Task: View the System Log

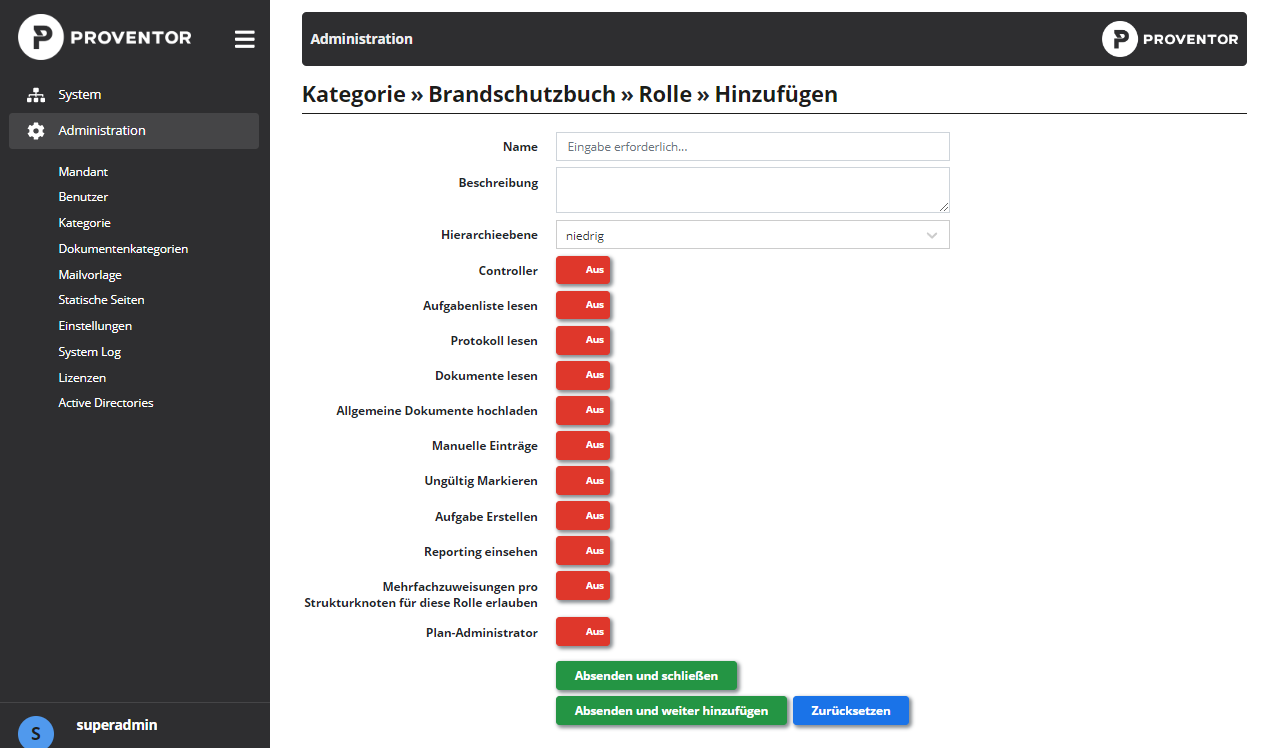Action: (x=89, y=352)
